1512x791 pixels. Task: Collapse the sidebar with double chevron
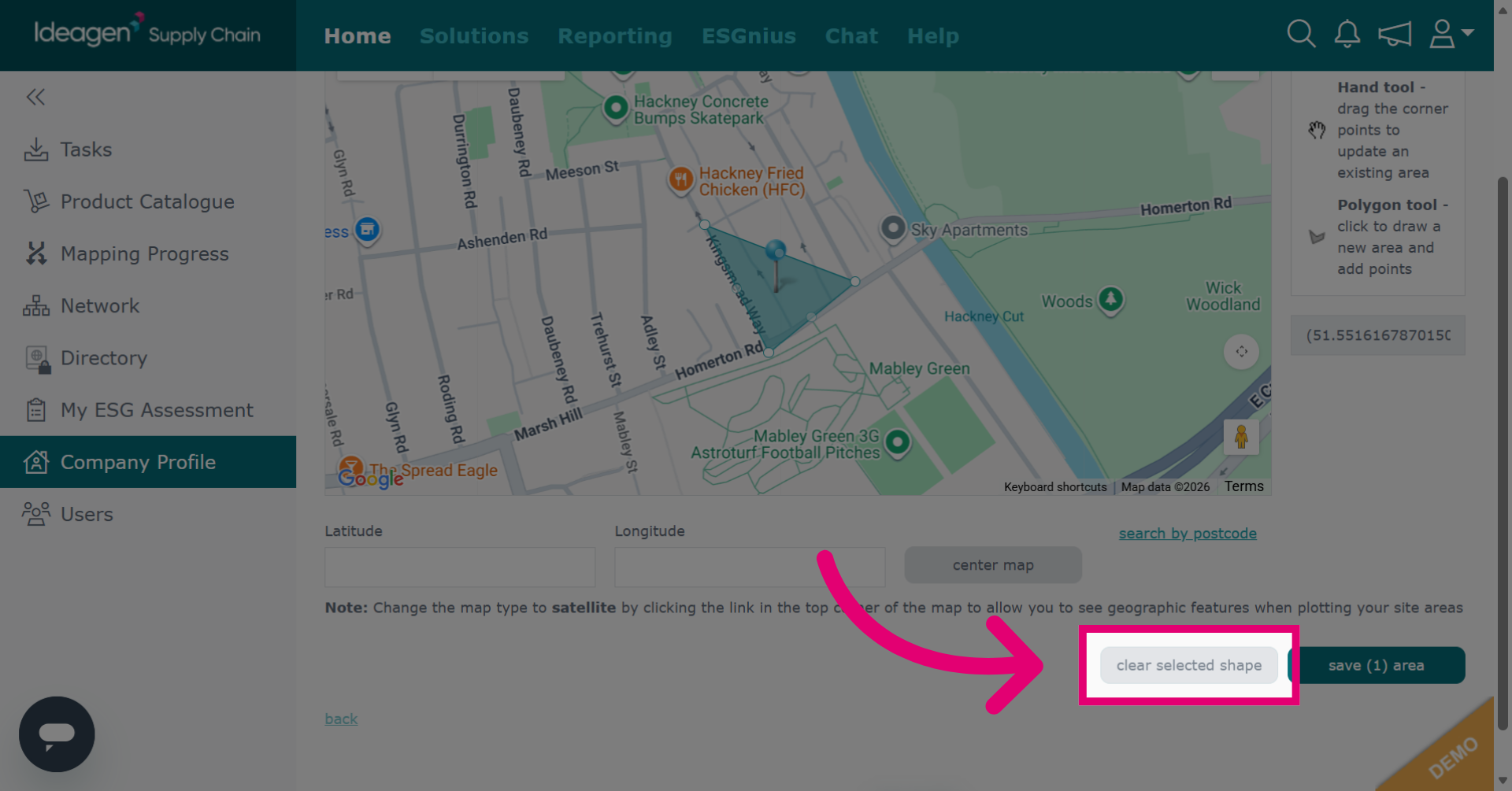[x=35, y=97]
